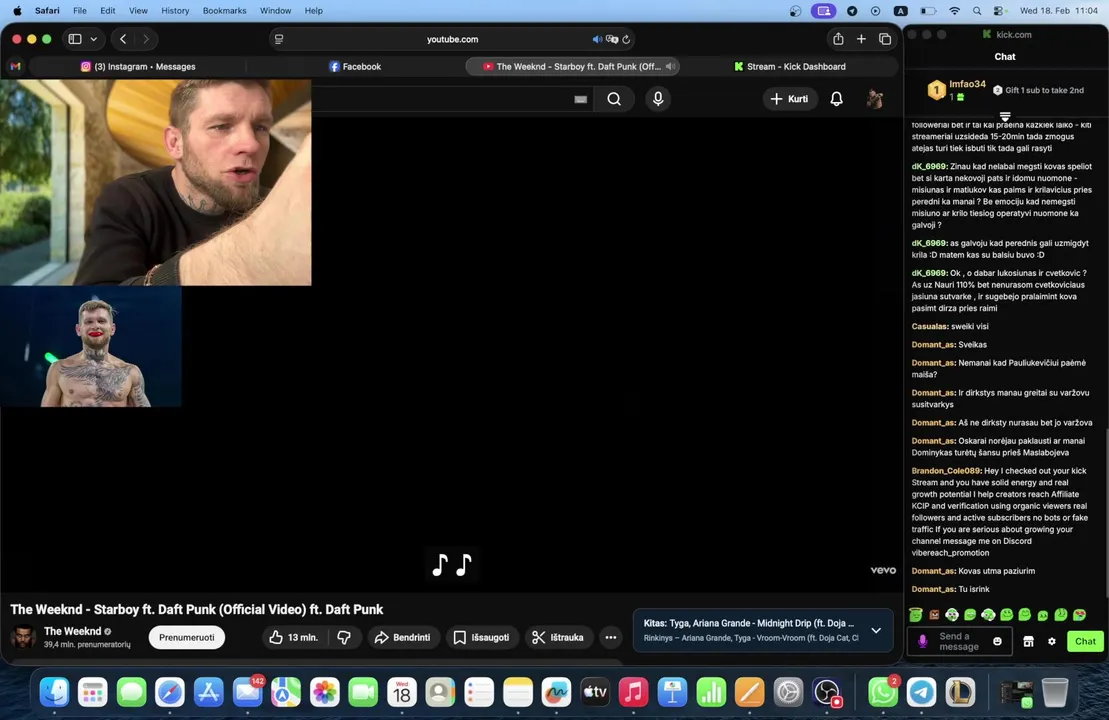This screenshot has height=720, width=1109.
Task: Open lmfao34 top gifter in Kick chat
Action: [956, 90]
